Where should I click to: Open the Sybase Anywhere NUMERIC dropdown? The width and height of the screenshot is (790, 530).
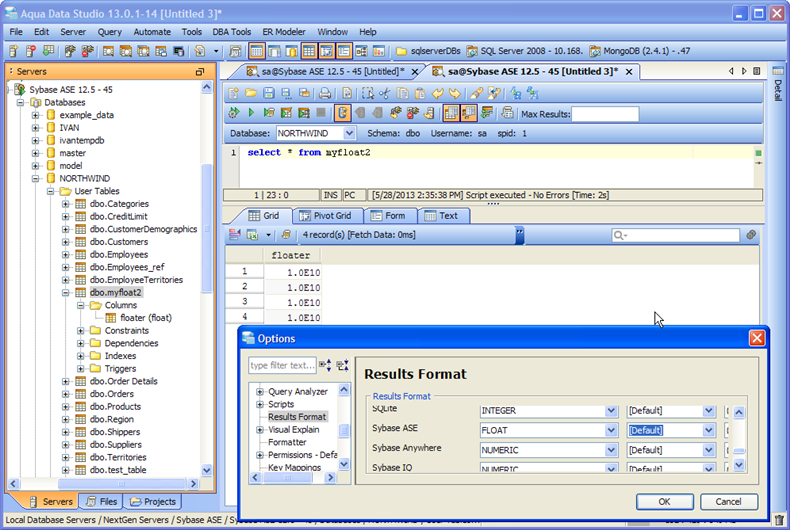pyautogui.click(x=611, y=450)
